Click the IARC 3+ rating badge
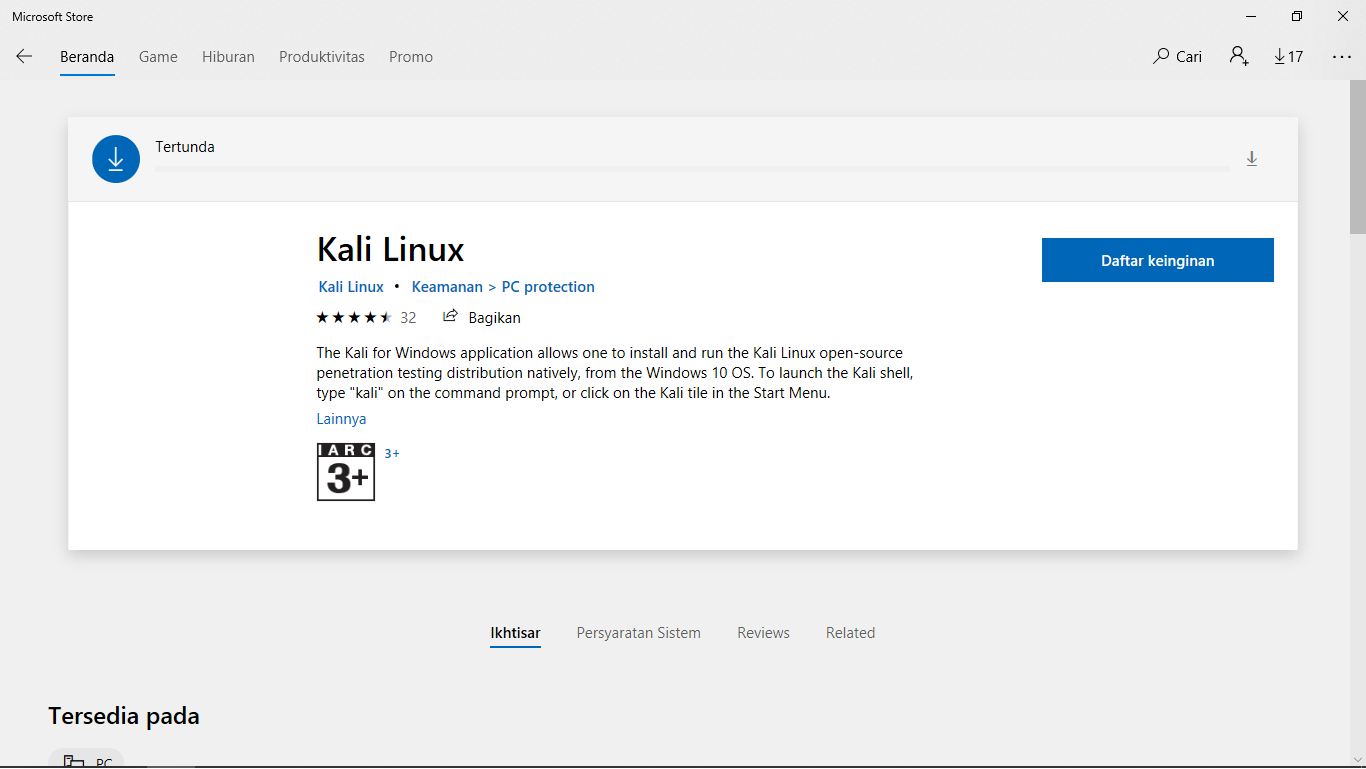1366x769 pixels. 346,472
